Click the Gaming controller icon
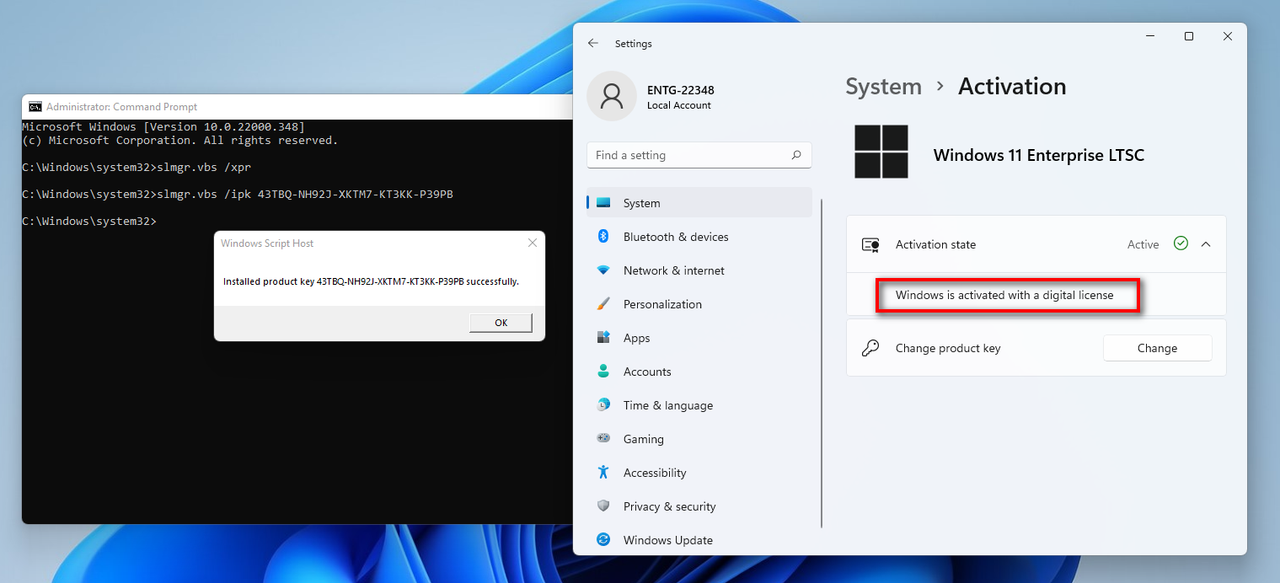The width and height of the screenshot is (1280, 583). coord(603,438)
